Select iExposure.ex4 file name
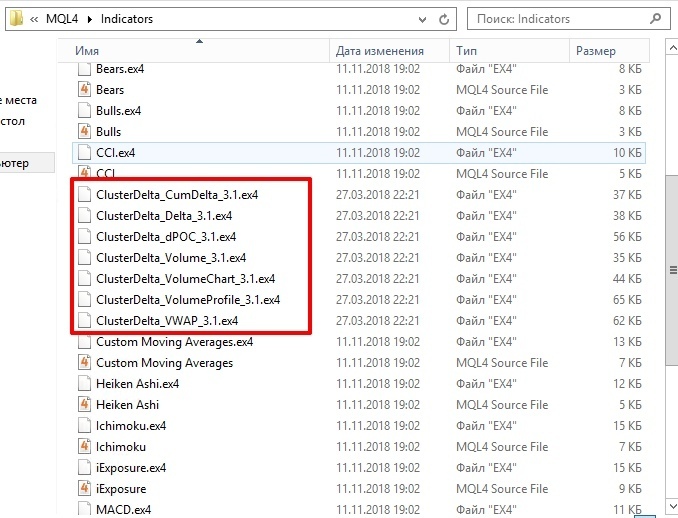The width and height of the screenshot is (678, 518). tap(131, 467)
